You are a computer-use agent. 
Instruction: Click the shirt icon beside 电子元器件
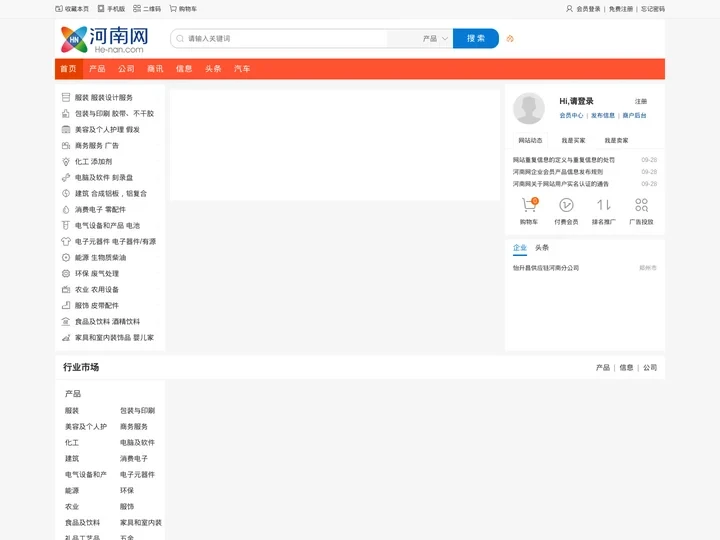66,242
